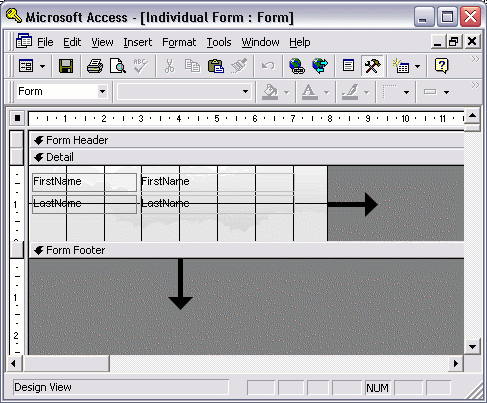Open the Fill Color dropdown arrow
Viewport: 487px width, 403px height.
click(x=287, y=92)
